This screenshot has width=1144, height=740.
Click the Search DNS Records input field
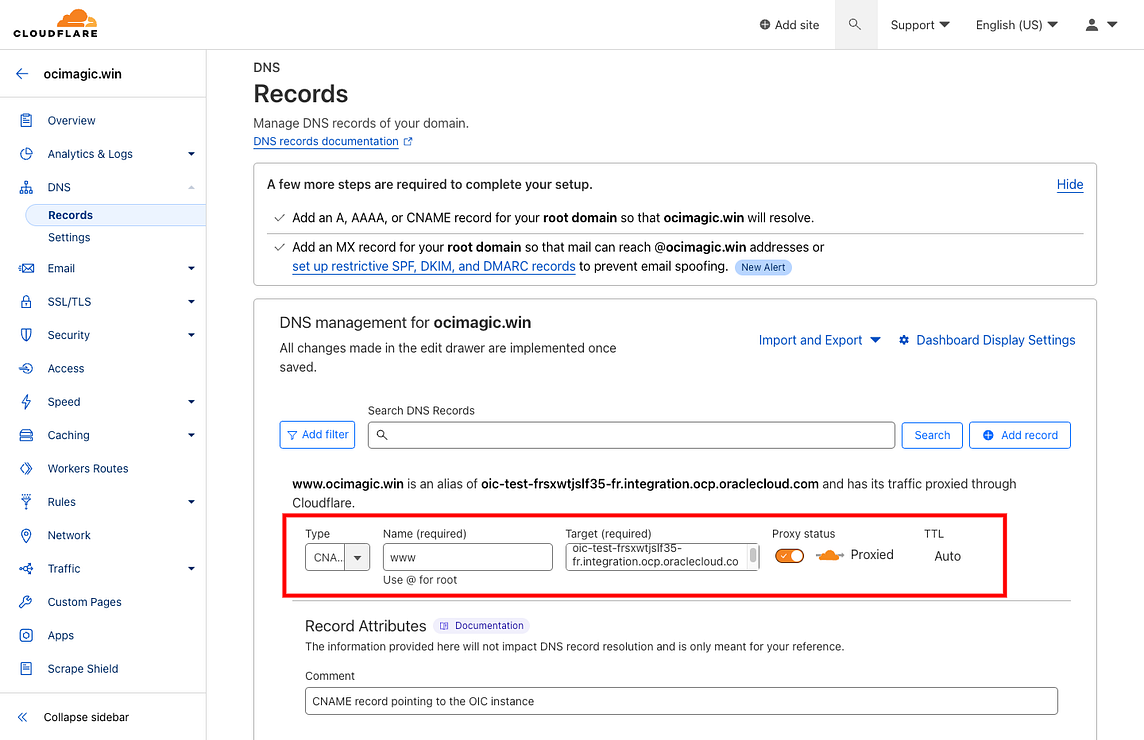point(631,436)
